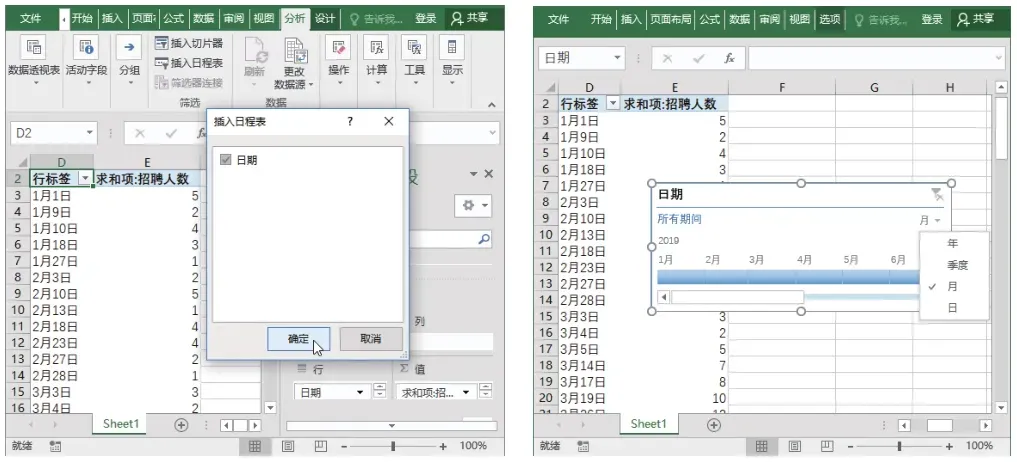This screenshot has height=462, width=1017.
Task: Click 确定 in 插入日程表 dialog
Action: [298, 339]
